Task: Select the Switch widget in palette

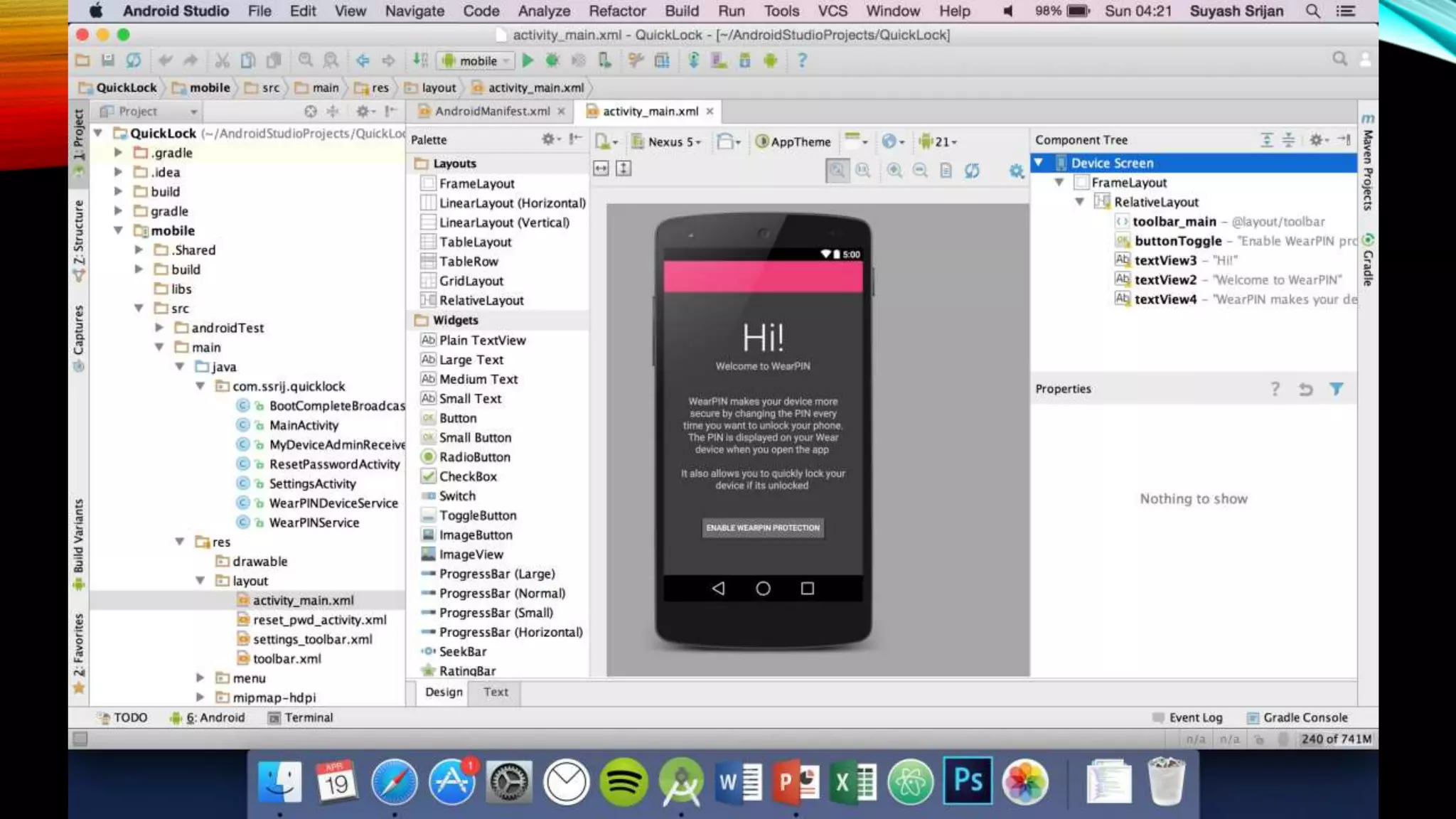Action: (456, 496)
